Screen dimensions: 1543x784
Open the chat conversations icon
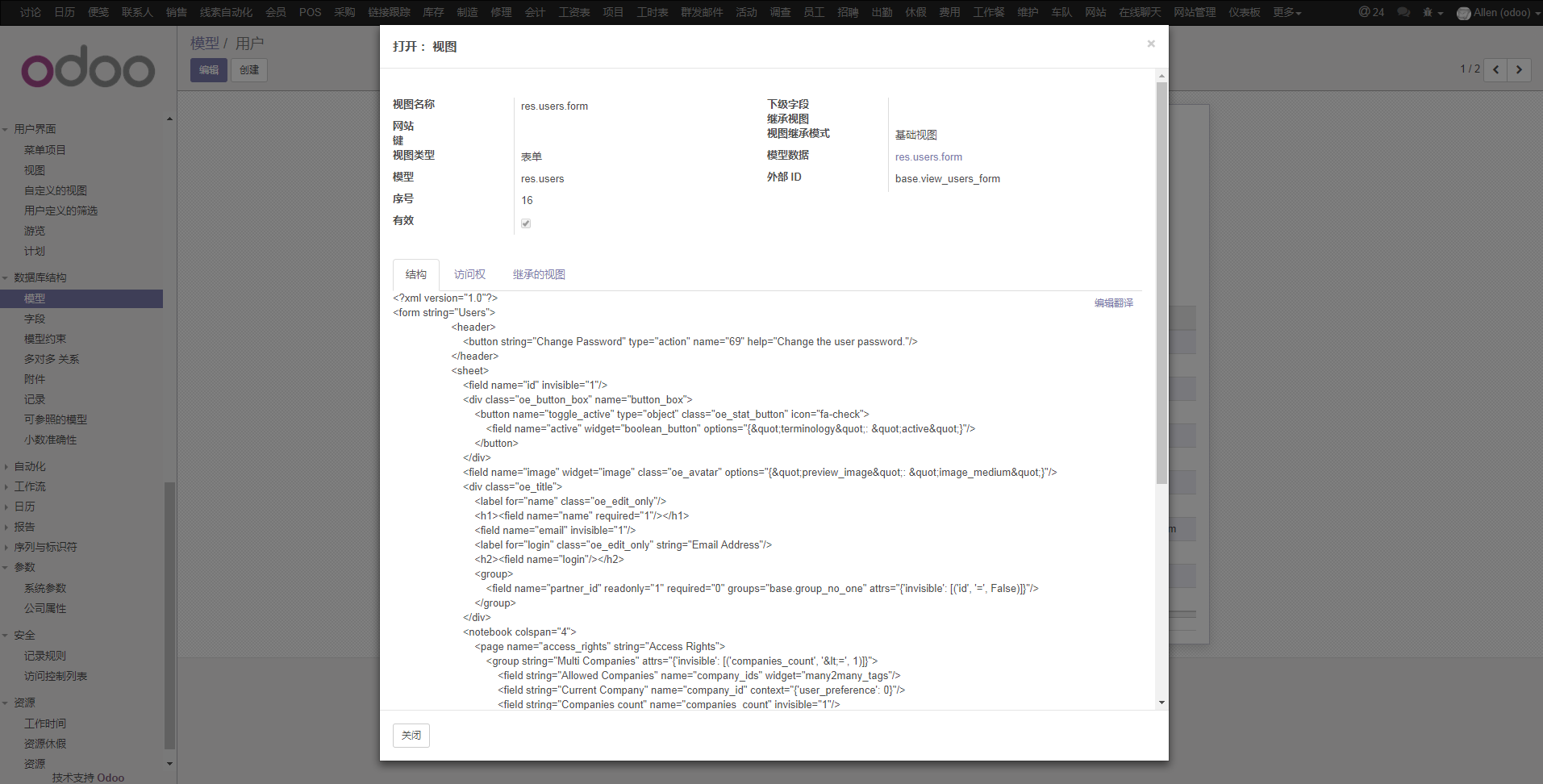click(x=1403, y=12)
